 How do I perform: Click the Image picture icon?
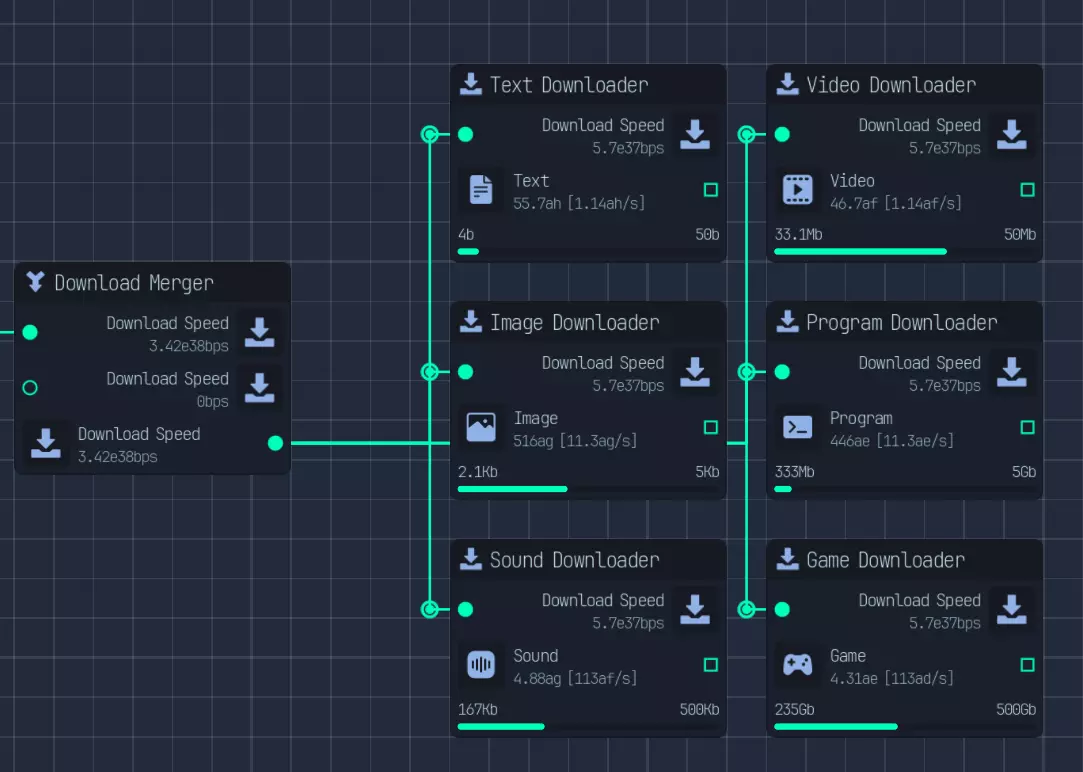[x=481, y=427]
